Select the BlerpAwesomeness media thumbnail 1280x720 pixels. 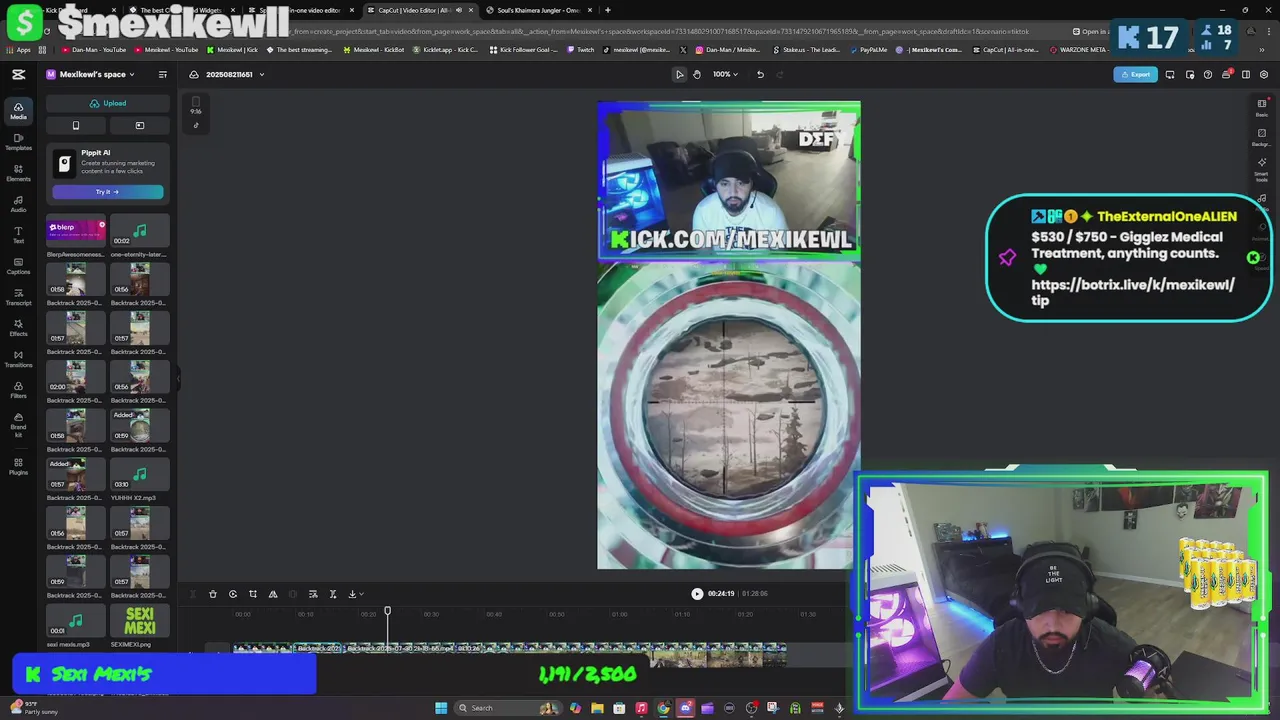76,232
